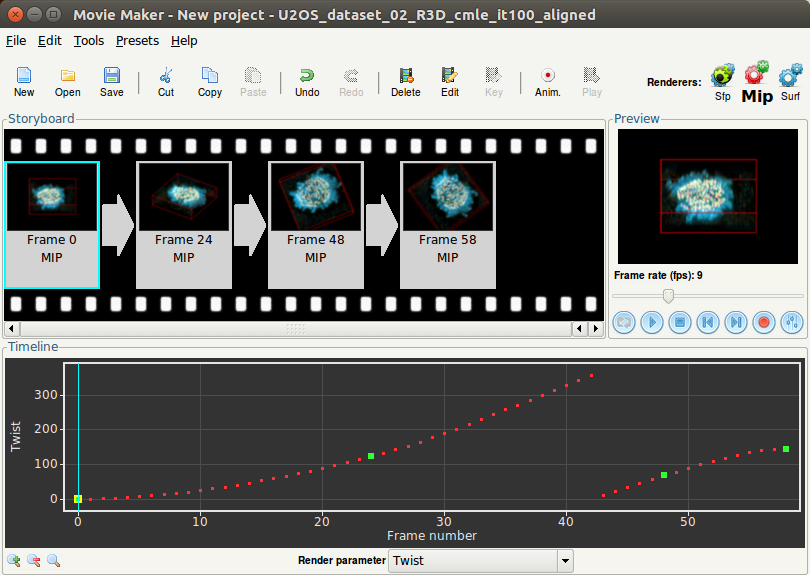Adjust the frame rate slider handle

pyautogui.click(x=668, y=295)
